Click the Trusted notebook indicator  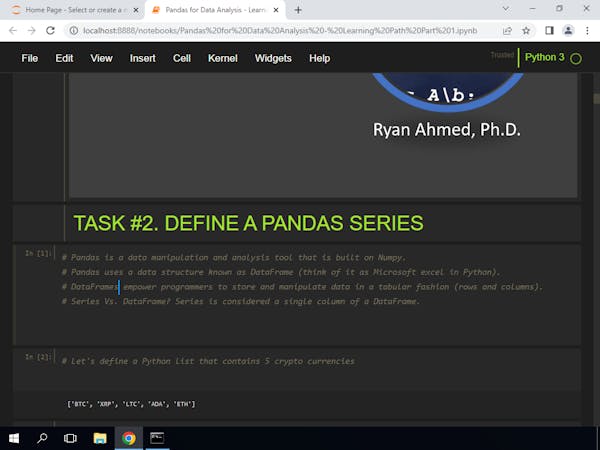(502, 55)
